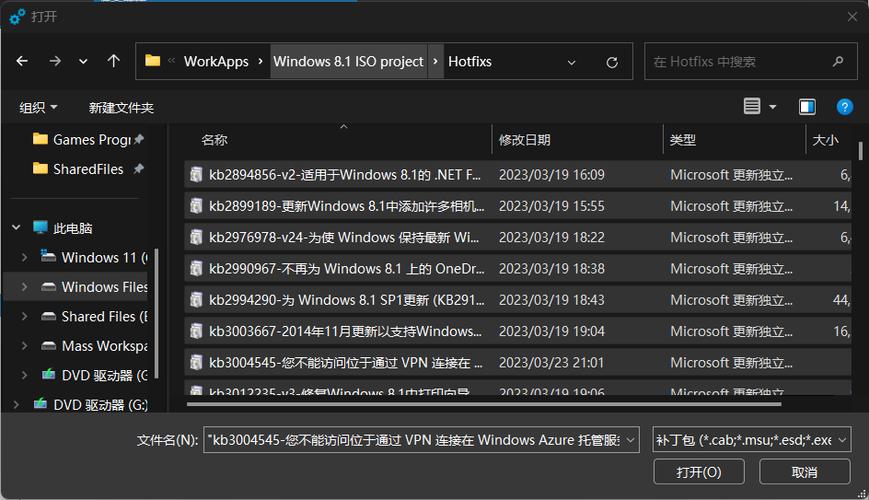This screenshot has width=869, height=500.
Task: Select Mass Workspace drive
Action: pos(96,346)
